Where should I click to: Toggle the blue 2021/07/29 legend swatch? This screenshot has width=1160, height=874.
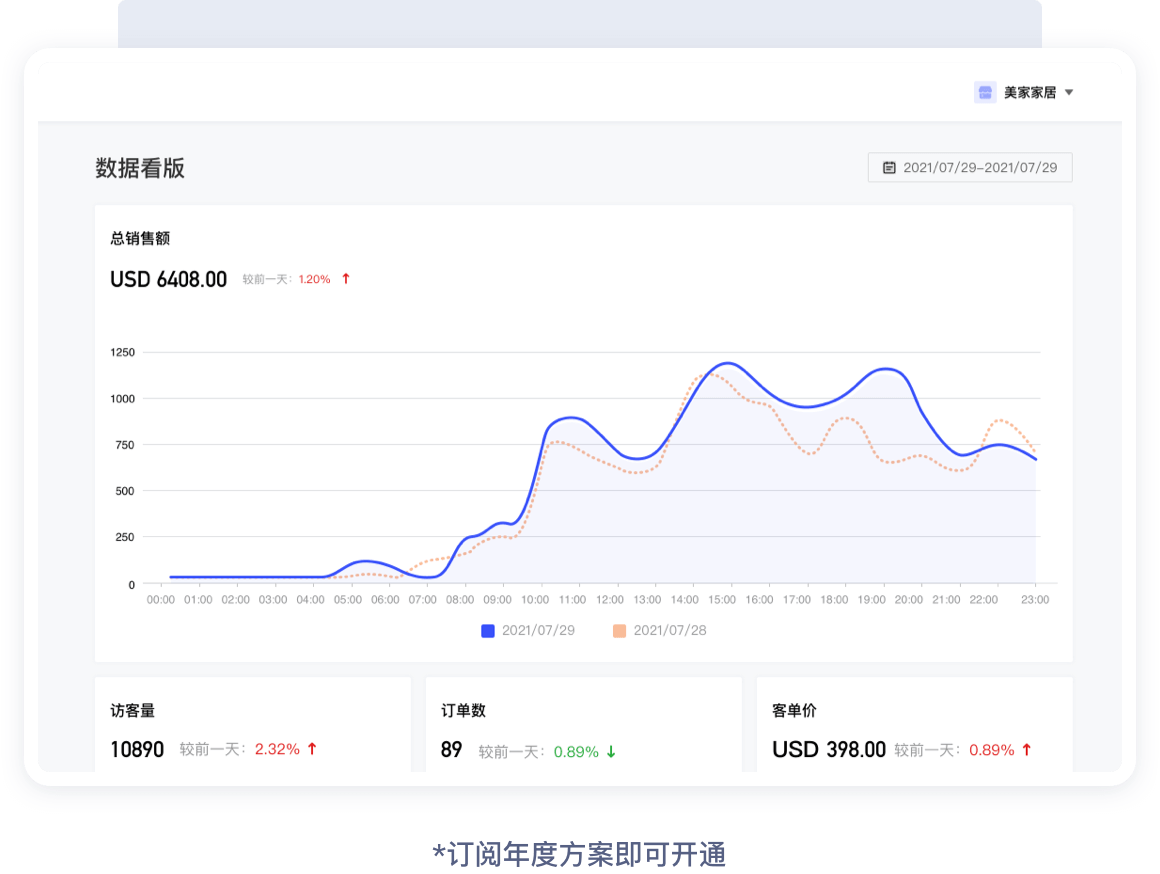click(488, 631)
